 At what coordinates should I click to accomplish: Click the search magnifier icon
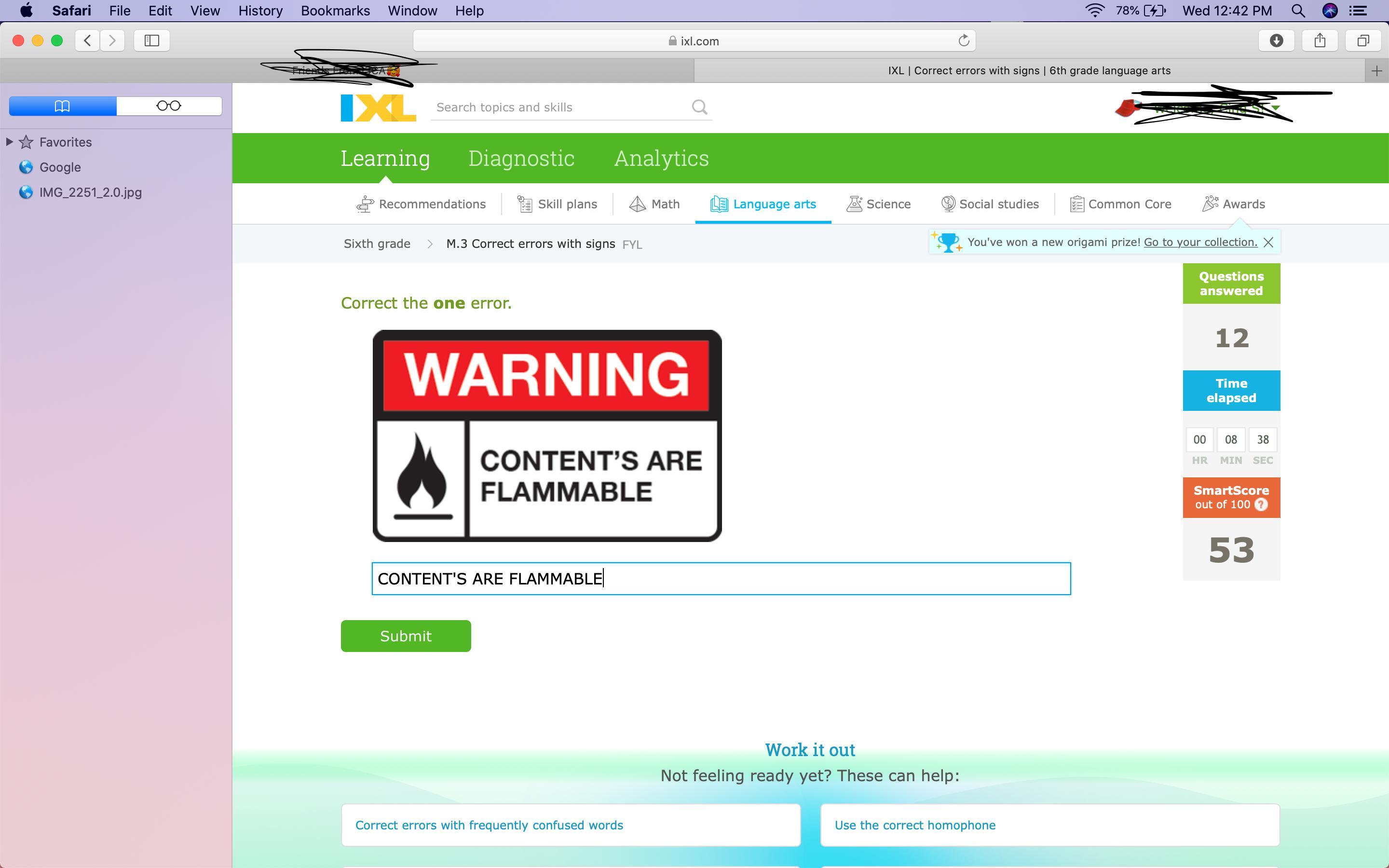(699, 108)
